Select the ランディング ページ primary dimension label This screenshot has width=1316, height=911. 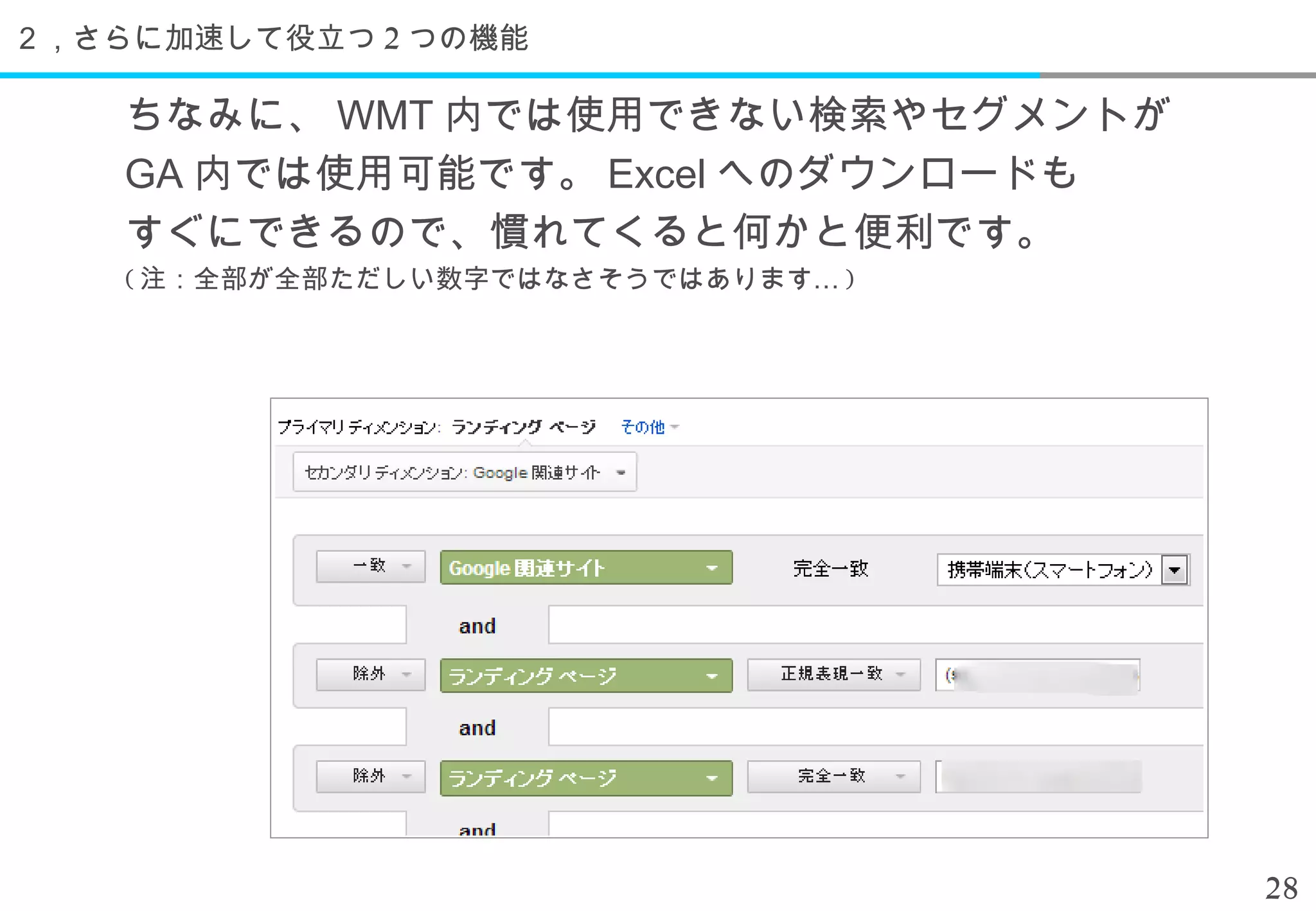(x=524, y=427)
